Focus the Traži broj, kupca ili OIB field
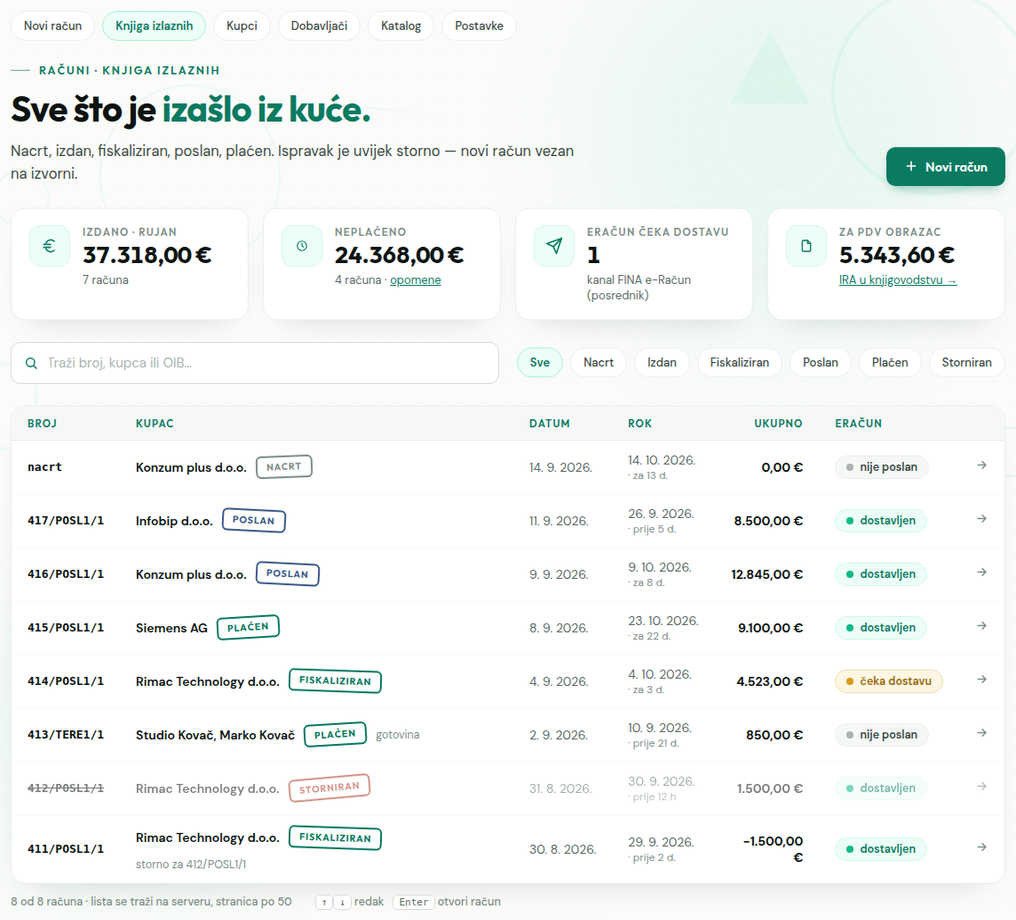 pos(255,363)
